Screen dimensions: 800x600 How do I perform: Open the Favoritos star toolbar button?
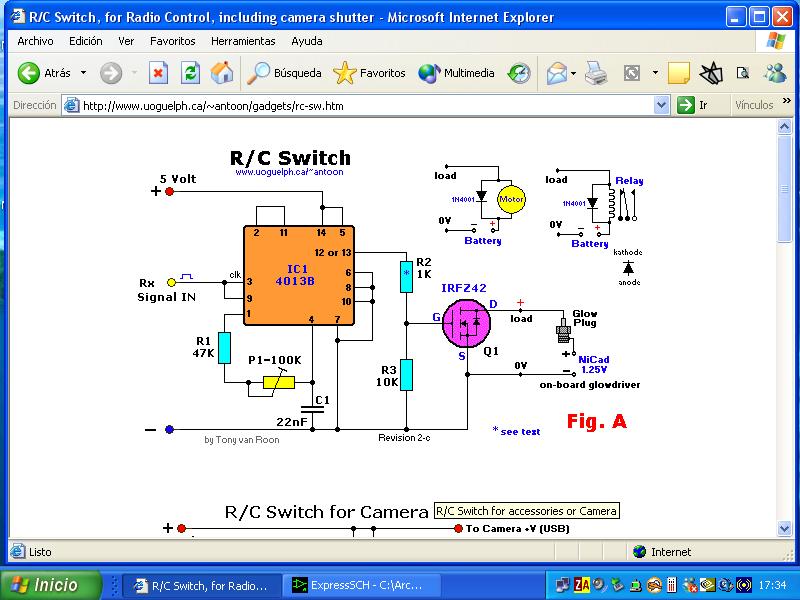[x=370, y=73]
